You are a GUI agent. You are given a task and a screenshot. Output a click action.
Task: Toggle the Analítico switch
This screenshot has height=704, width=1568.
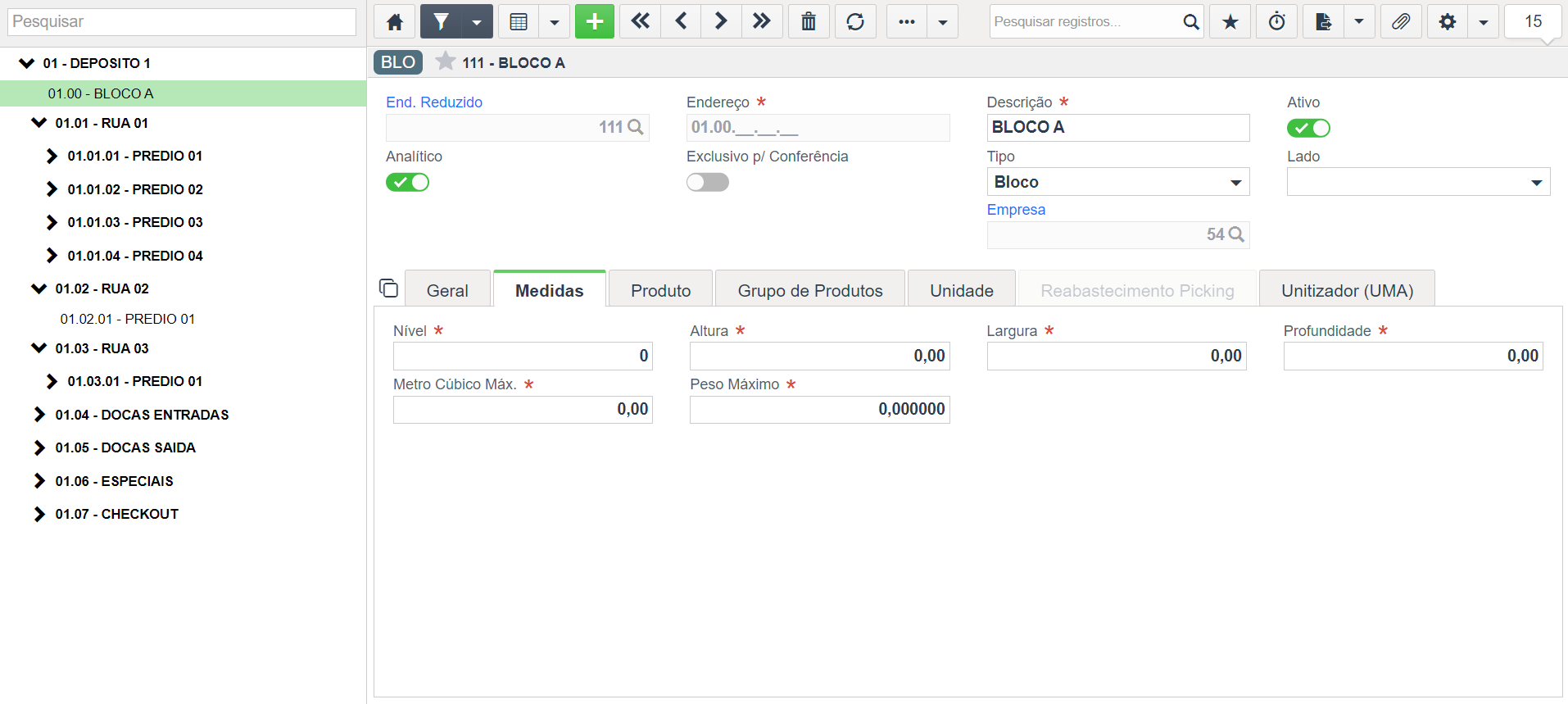click(x=407, y=182)
